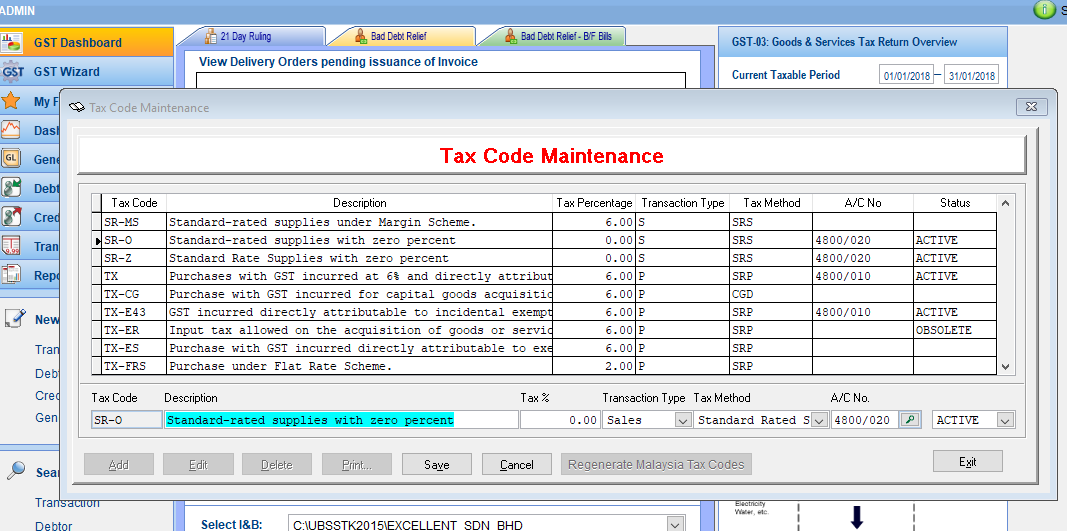1067x531 pixels.
Task: Open the ACTIVE status dropdown
Action: point(1006,421)
